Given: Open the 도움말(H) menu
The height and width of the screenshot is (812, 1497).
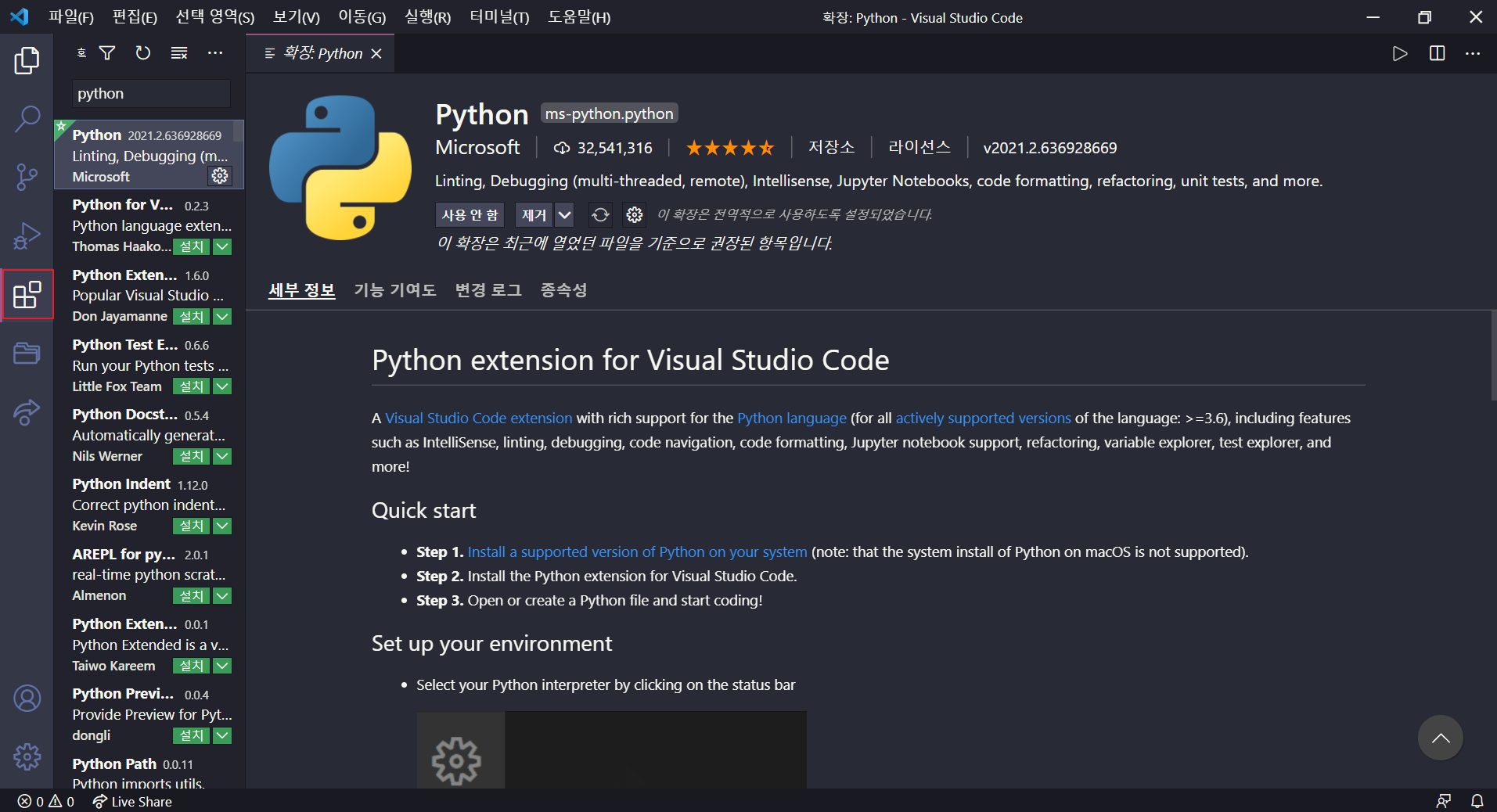Looking at the screenshot, I should pos(579,17).
